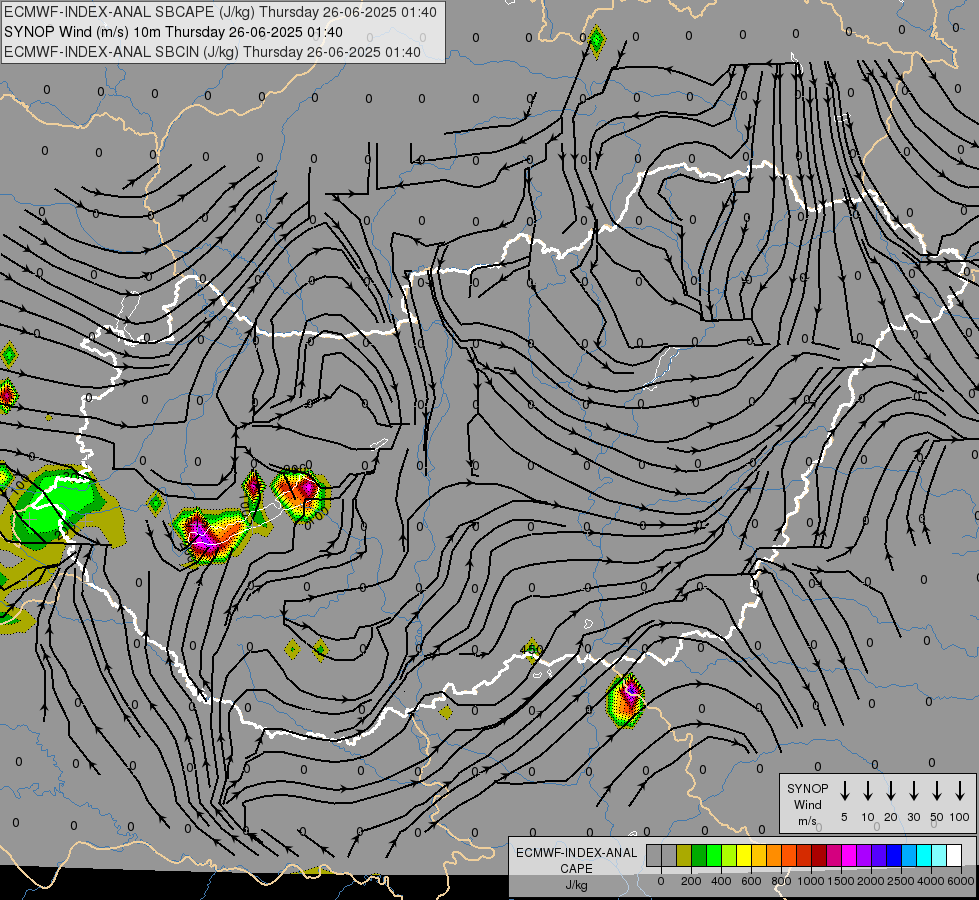Pick the amber CAPE legend swatch
The image size is (979, 900).
759,855
